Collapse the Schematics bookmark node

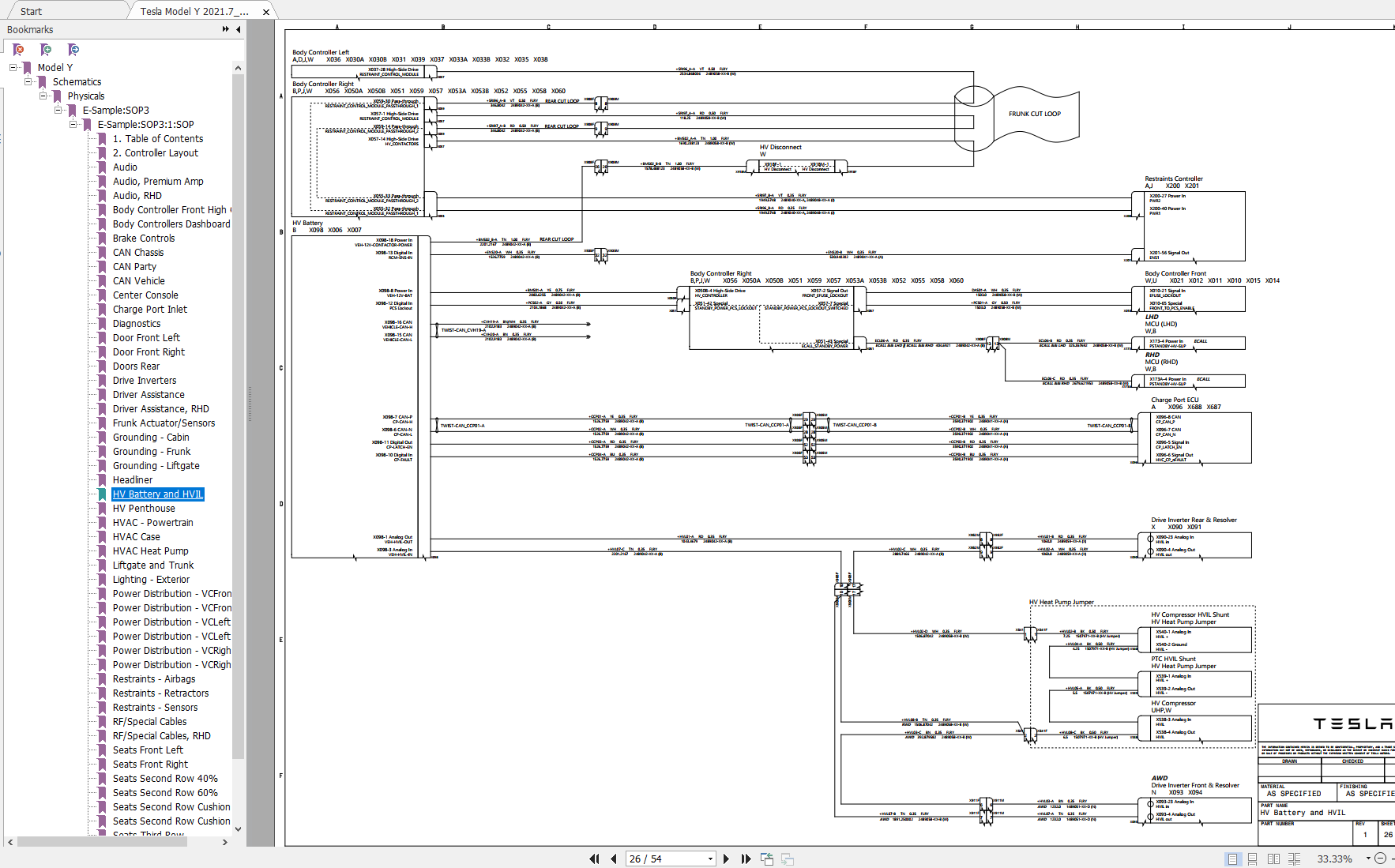pyautogui.click(x=28, y=81)
